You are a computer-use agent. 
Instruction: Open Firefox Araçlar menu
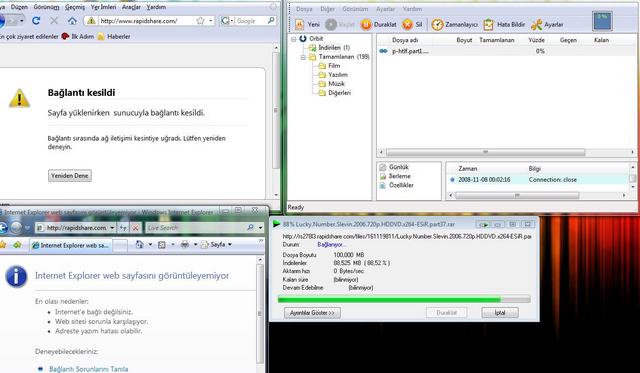click(x=131, y=7)
